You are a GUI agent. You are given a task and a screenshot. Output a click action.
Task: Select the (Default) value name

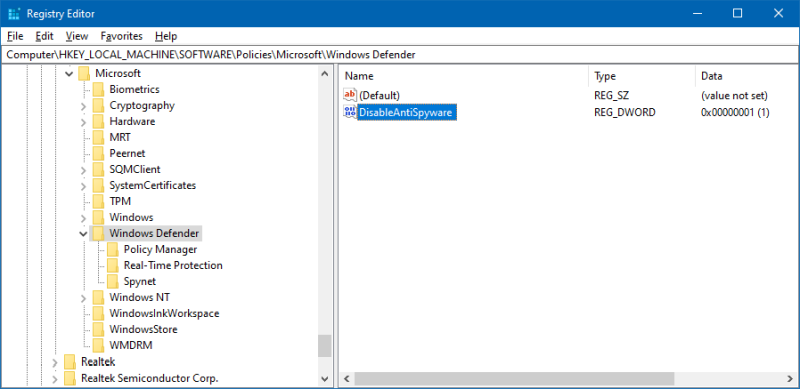point(379,95)
